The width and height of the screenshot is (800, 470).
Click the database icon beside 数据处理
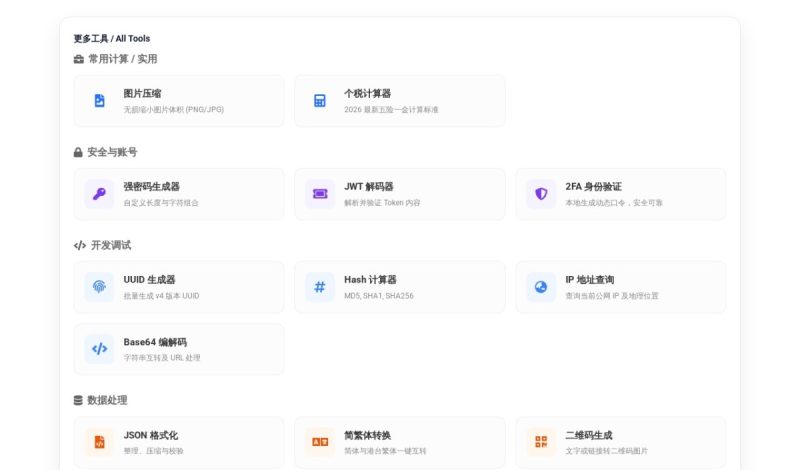pyautogui.click(x=78, y=400)
